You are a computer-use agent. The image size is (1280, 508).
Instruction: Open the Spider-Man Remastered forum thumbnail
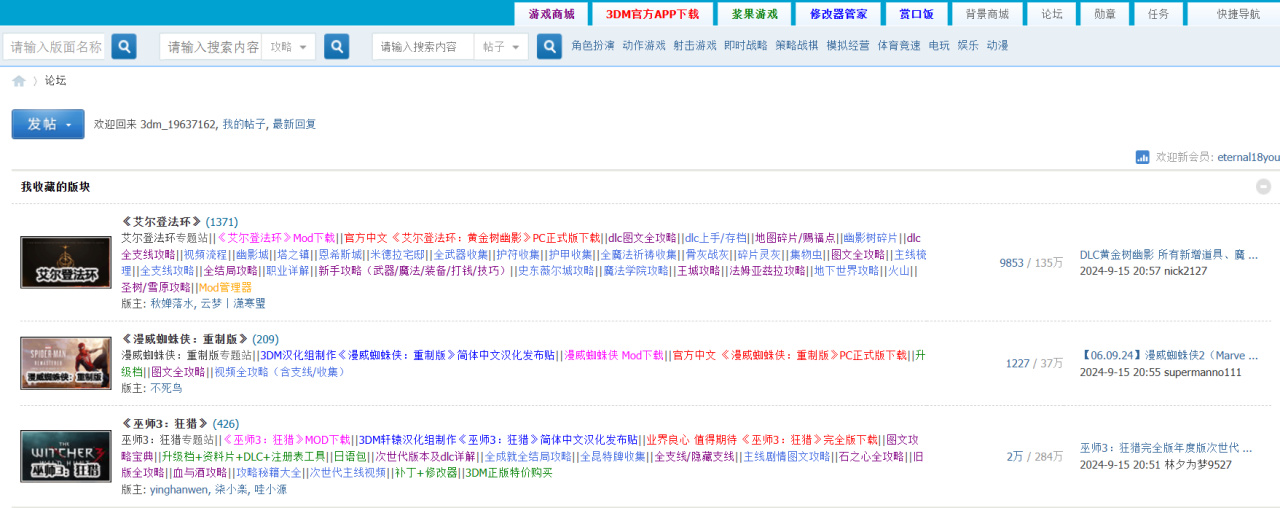click(66, 363)
